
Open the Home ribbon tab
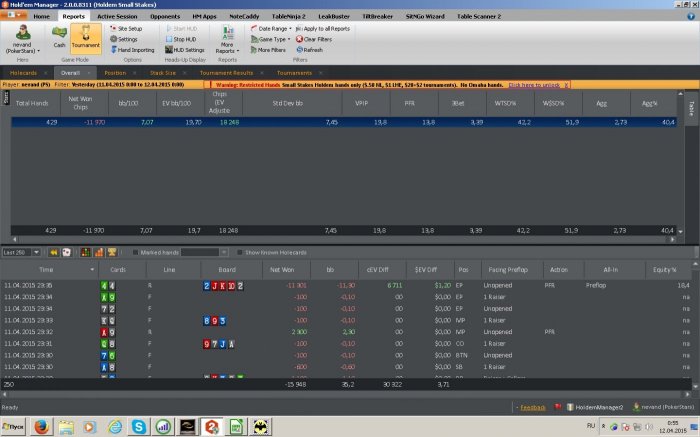pyautogui.click(x=42, y=17)
